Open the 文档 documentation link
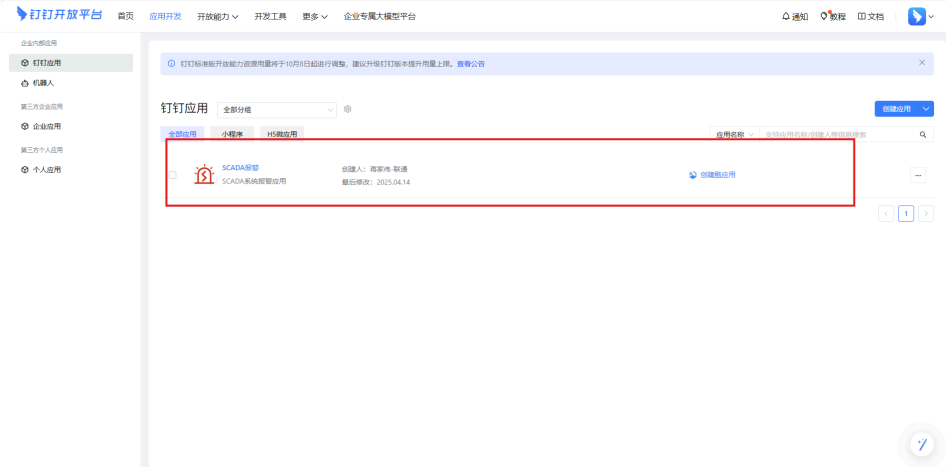The width and height of the screenshot is (946, 467). point(871,17)
